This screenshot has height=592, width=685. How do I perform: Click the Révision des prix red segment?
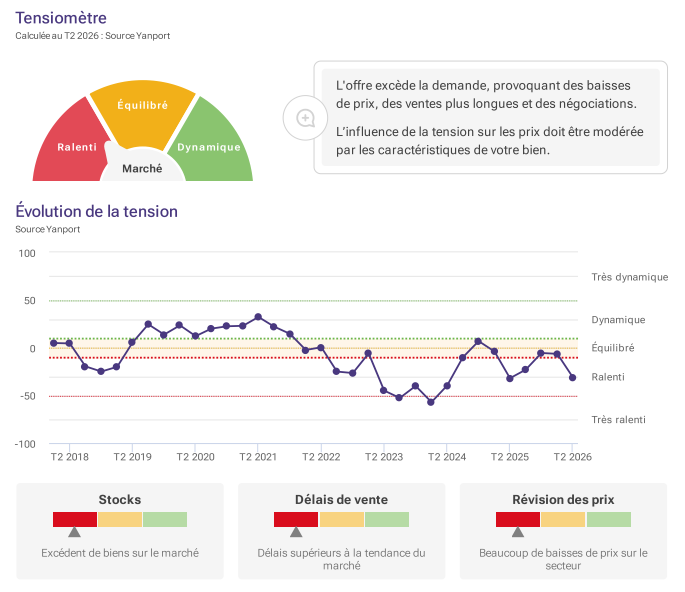point(518,519)
